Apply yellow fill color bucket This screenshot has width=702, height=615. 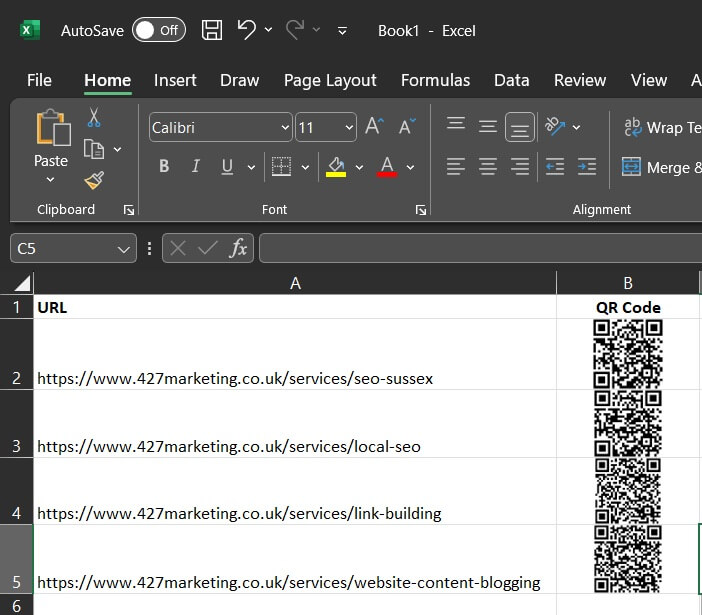pos(336,167)
